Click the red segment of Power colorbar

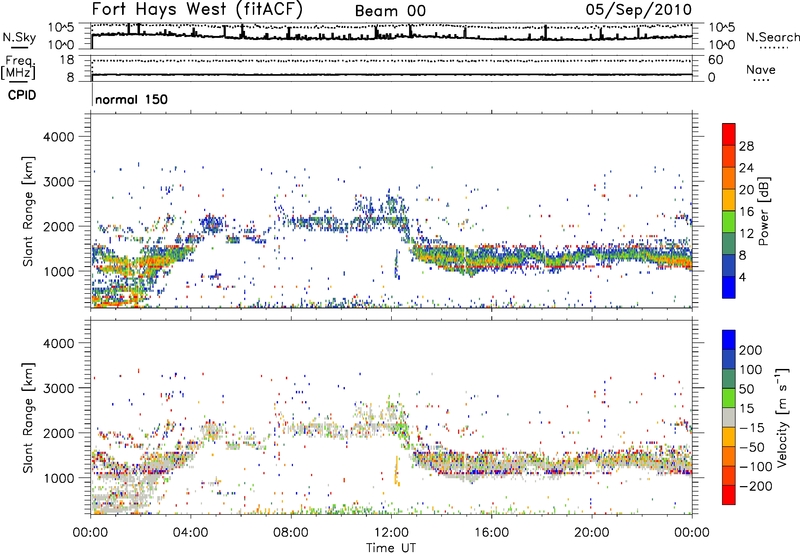click(x=729, y=134)
